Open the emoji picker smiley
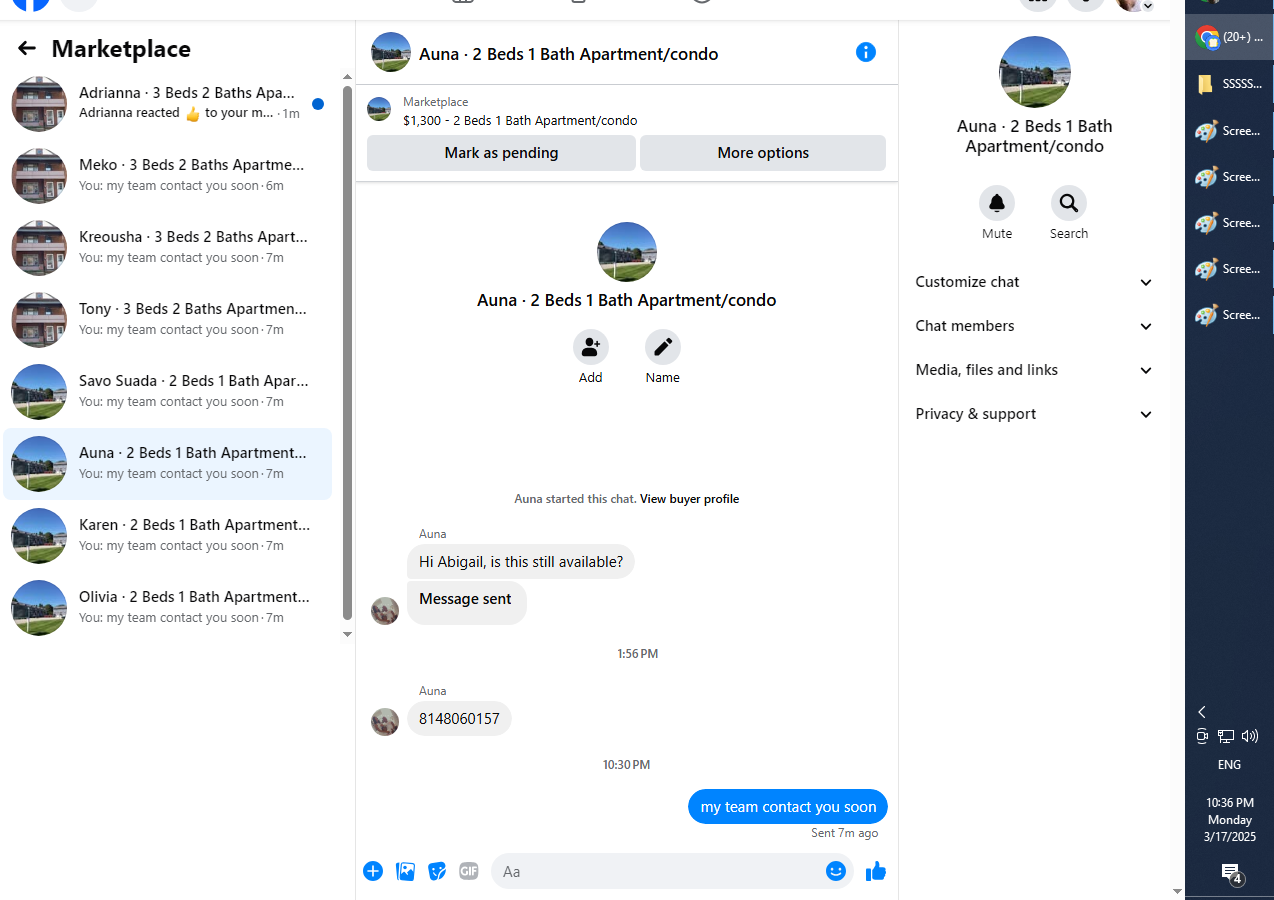Screen dimensions: 1274x900 coord(836,871)
